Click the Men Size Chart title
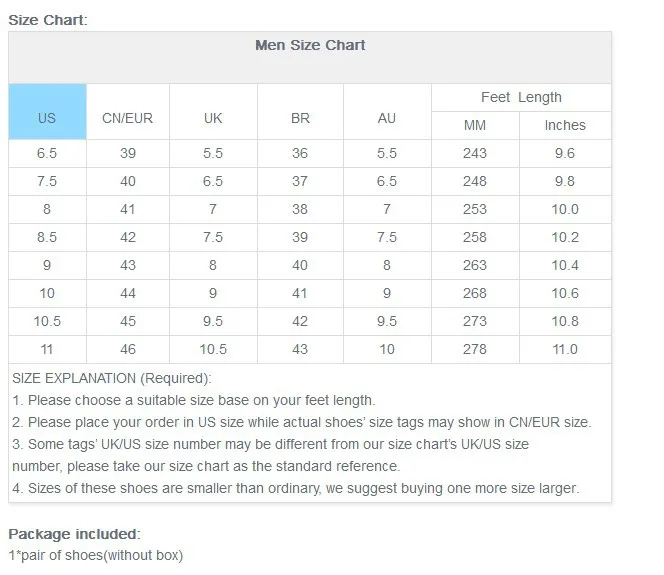664x575 pixels. tap(310, 45)
